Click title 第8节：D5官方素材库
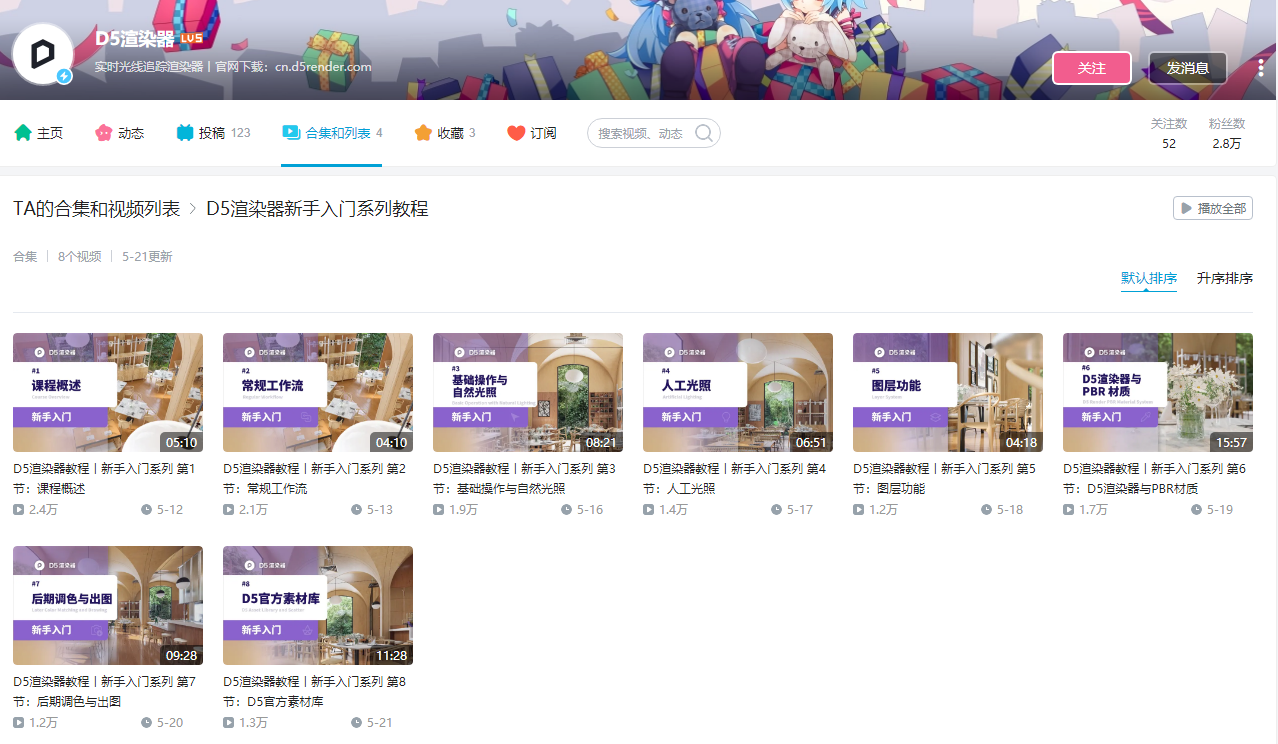Viewport: 1278px width, 744px height. (315, 691)
